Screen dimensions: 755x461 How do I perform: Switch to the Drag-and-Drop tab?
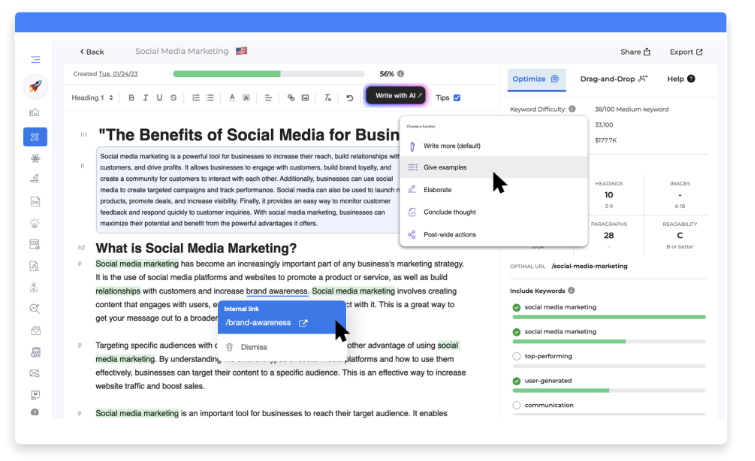614,79
